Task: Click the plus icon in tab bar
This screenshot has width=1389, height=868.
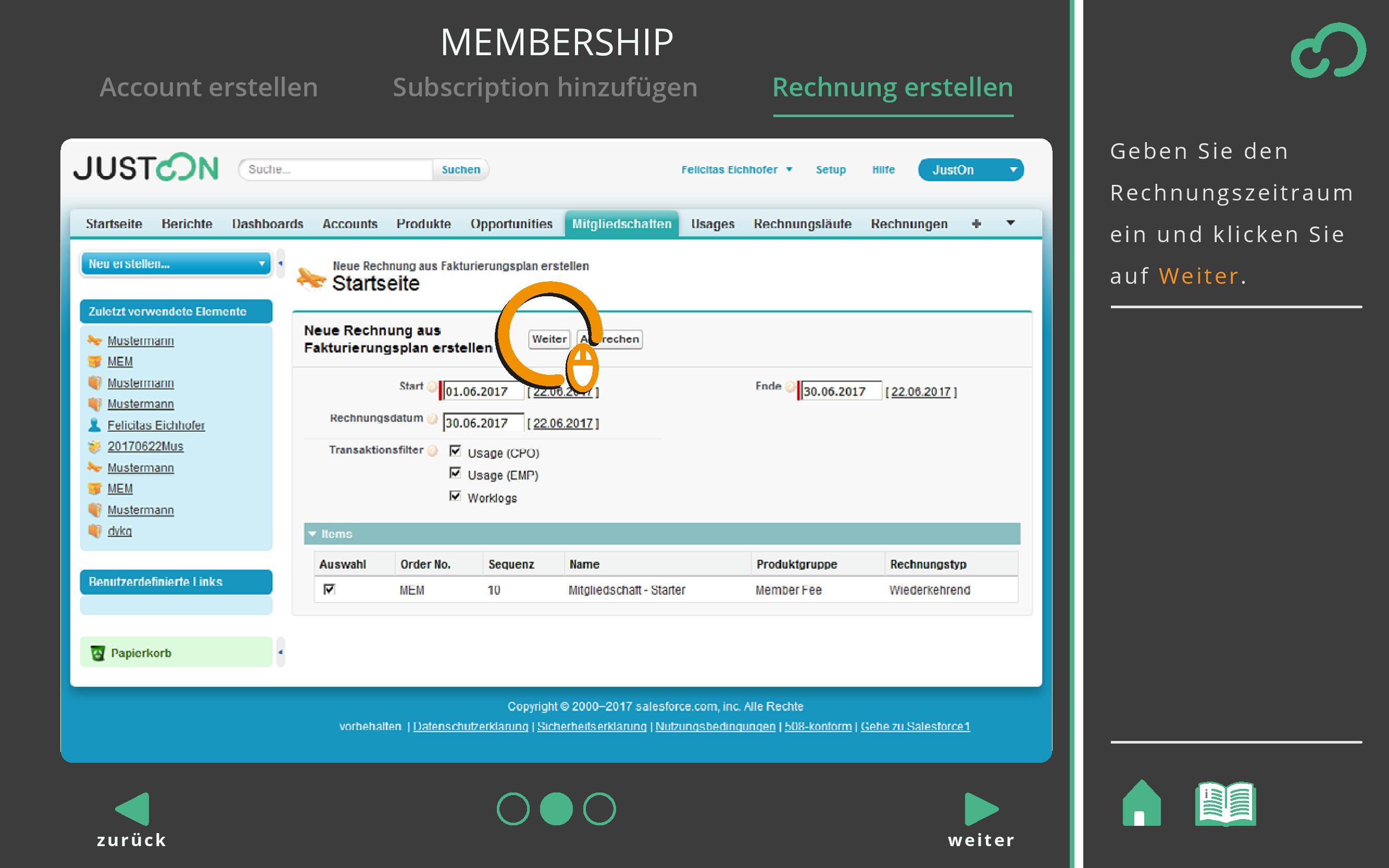Action: 976,224
